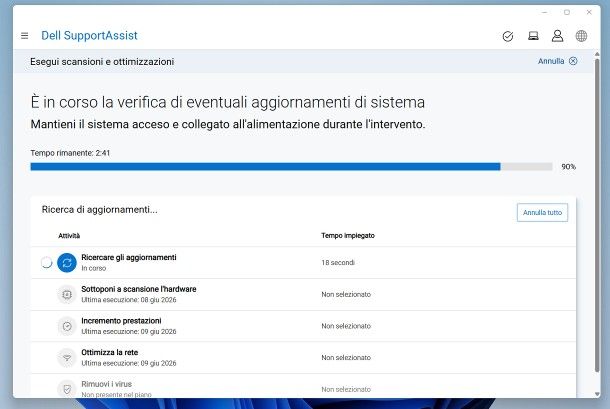Click the Annulla tutto button

542,212
